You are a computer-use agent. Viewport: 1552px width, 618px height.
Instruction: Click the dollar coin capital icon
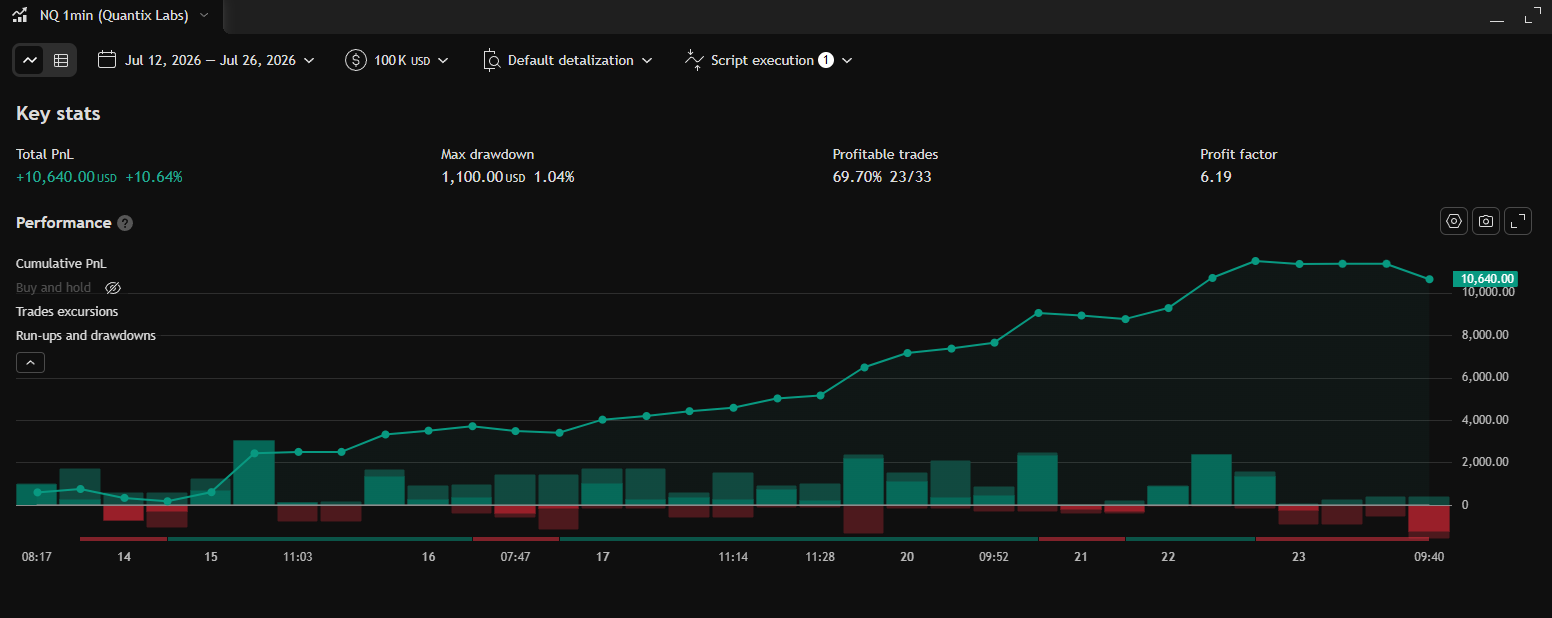click(356, 60)
